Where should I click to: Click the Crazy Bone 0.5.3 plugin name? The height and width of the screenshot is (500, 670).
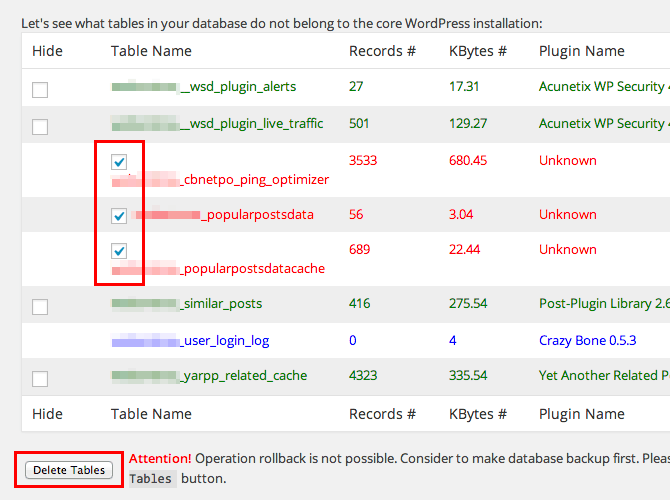[x=588, y=341]
